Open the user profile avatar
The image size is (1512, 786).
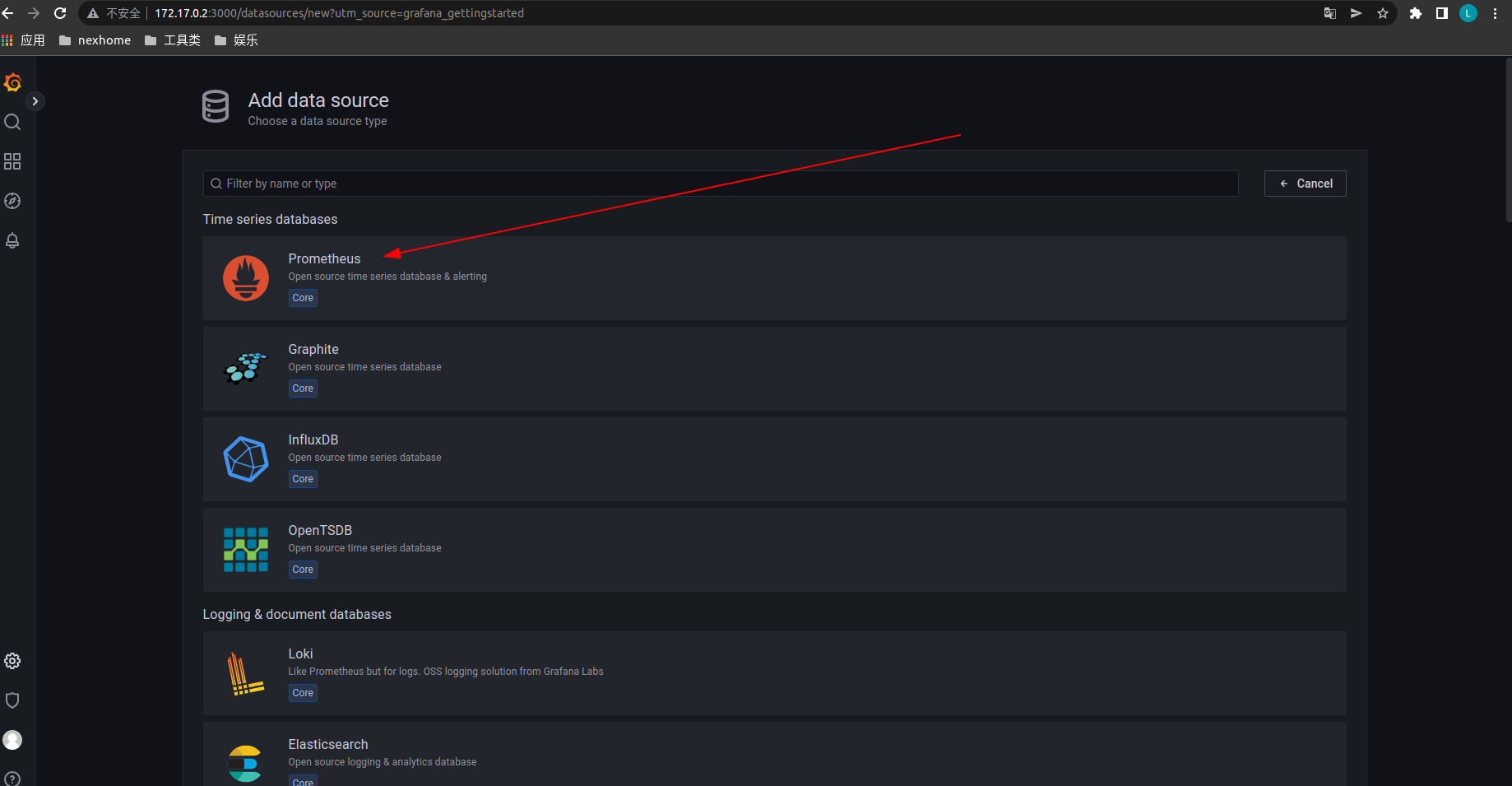12,740
